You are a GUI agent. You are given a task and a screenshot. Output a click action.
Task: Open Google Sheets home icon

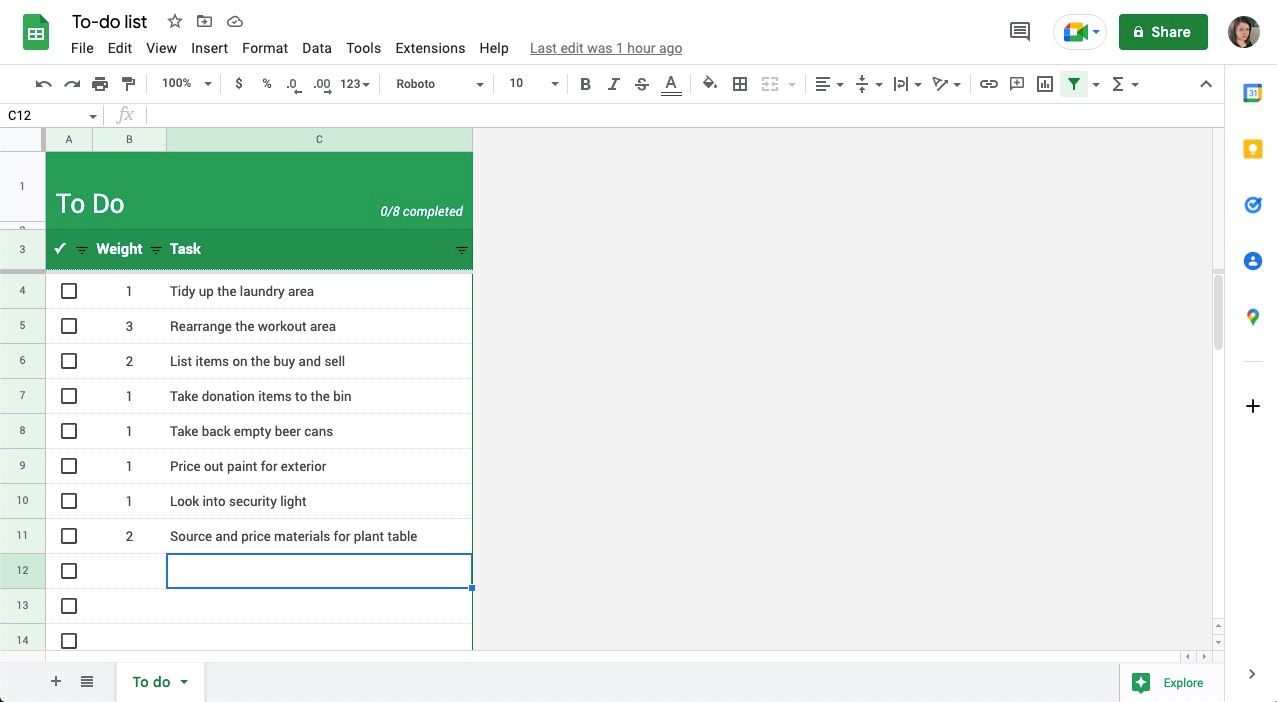(37, 33)
